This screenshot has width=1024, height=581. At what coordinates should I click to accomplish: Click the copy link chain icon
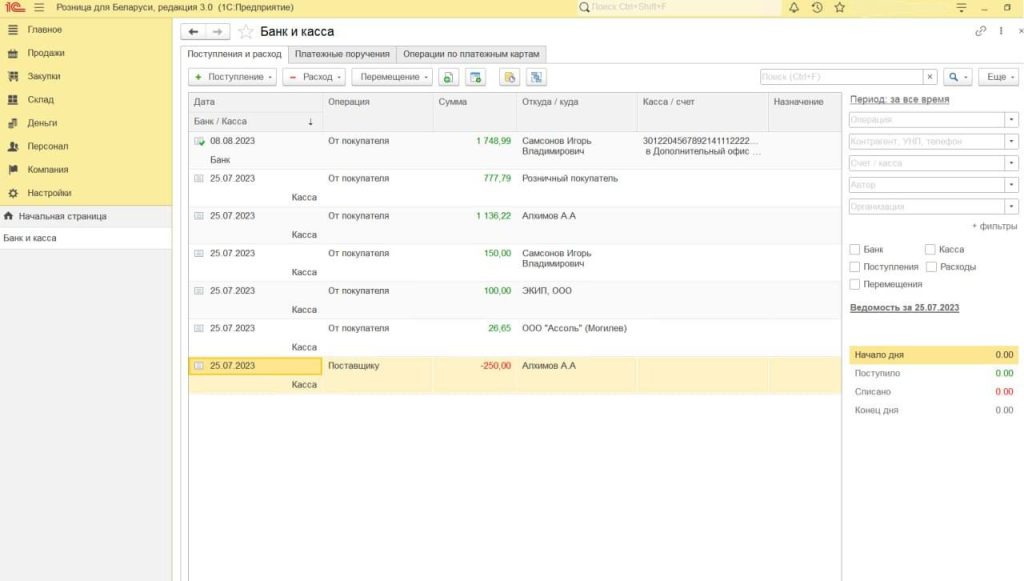point(980,32)
